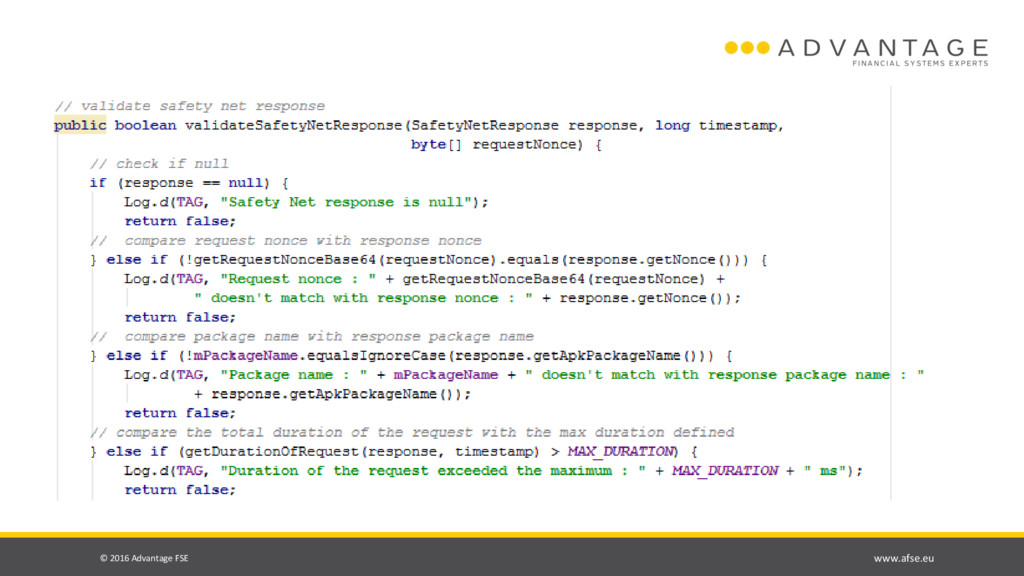This screenshot has height=576, width=1024.
Task: Click the mPackageName.equalsIgnoreCase condition line
Action: 411,356
